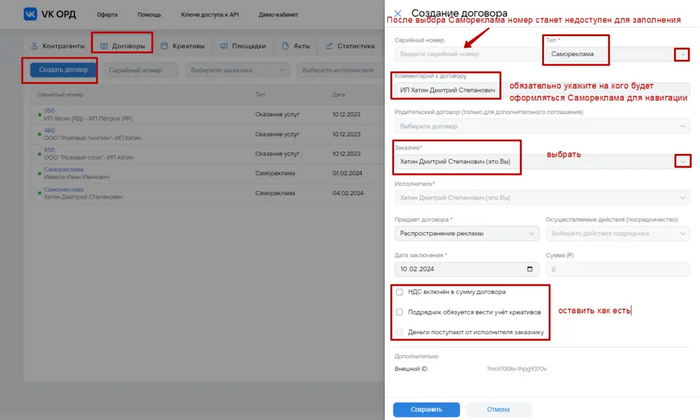Open the Оферта link in header
This screenshot has height=420, width=700.
tap(107, 15)
